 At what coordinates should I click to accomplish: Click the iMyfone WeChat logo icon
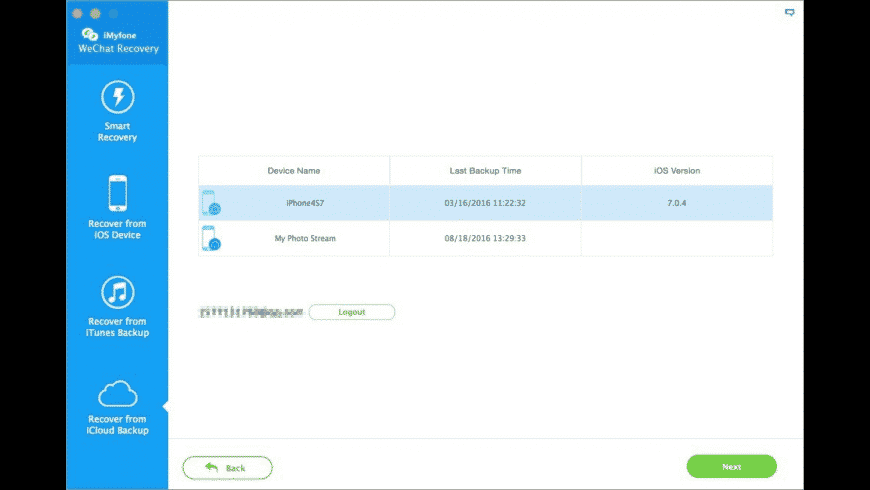pyautogui.click(x=89, y=34)
